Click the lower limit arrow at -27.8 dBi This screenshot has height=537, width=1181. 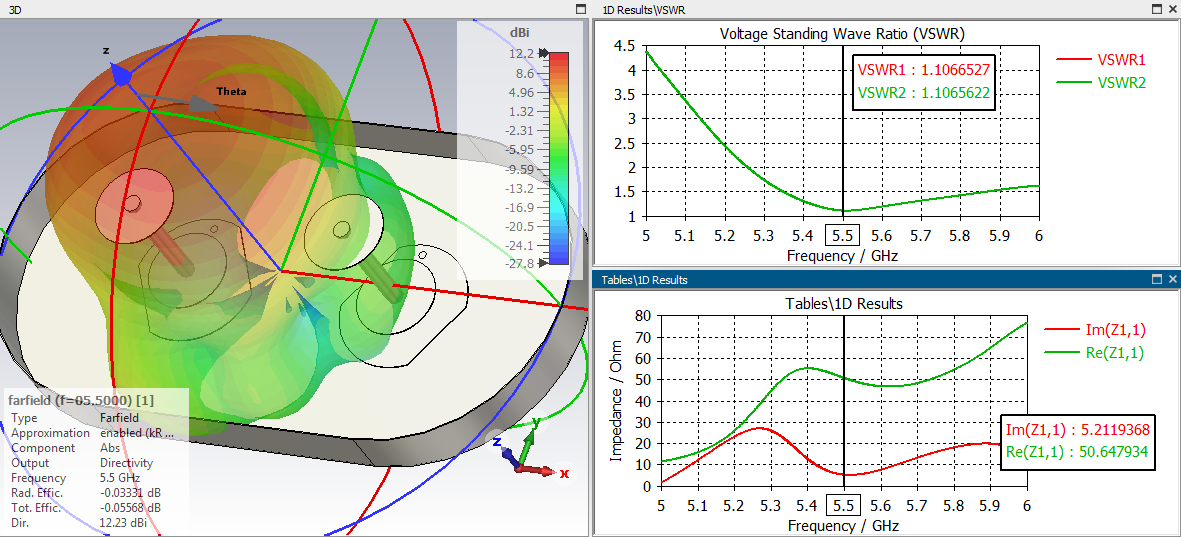(x=542, y=264)
